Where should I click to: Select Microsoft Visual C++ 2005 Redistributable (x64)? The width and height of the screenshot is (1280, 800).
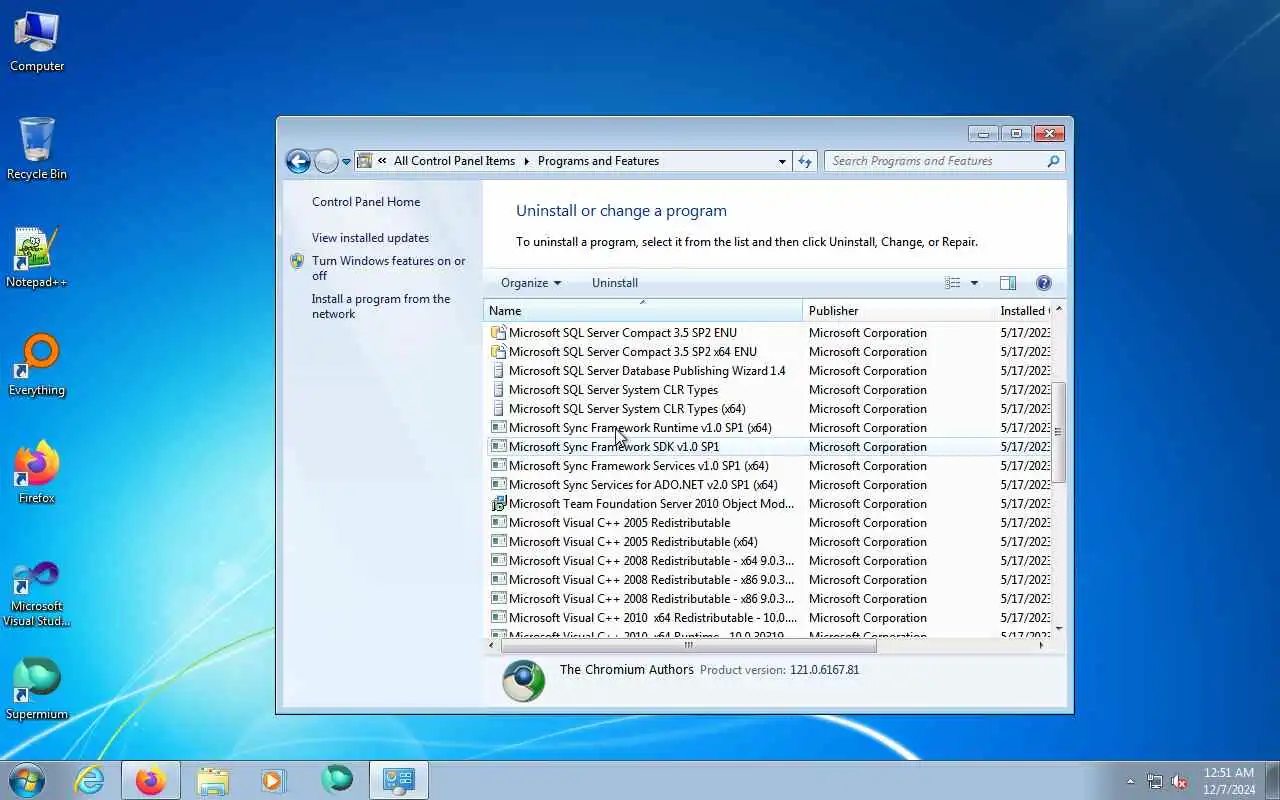[768, 542]
